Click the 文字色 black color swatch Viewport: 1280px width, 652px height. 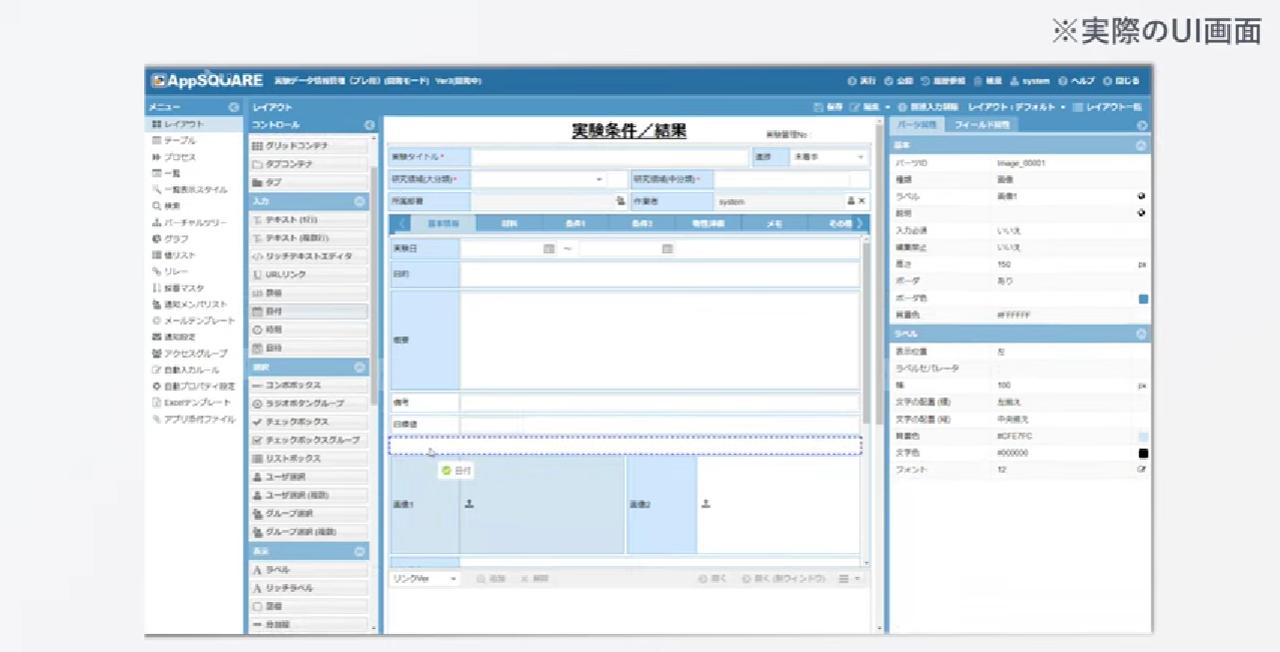[1143, 453]
